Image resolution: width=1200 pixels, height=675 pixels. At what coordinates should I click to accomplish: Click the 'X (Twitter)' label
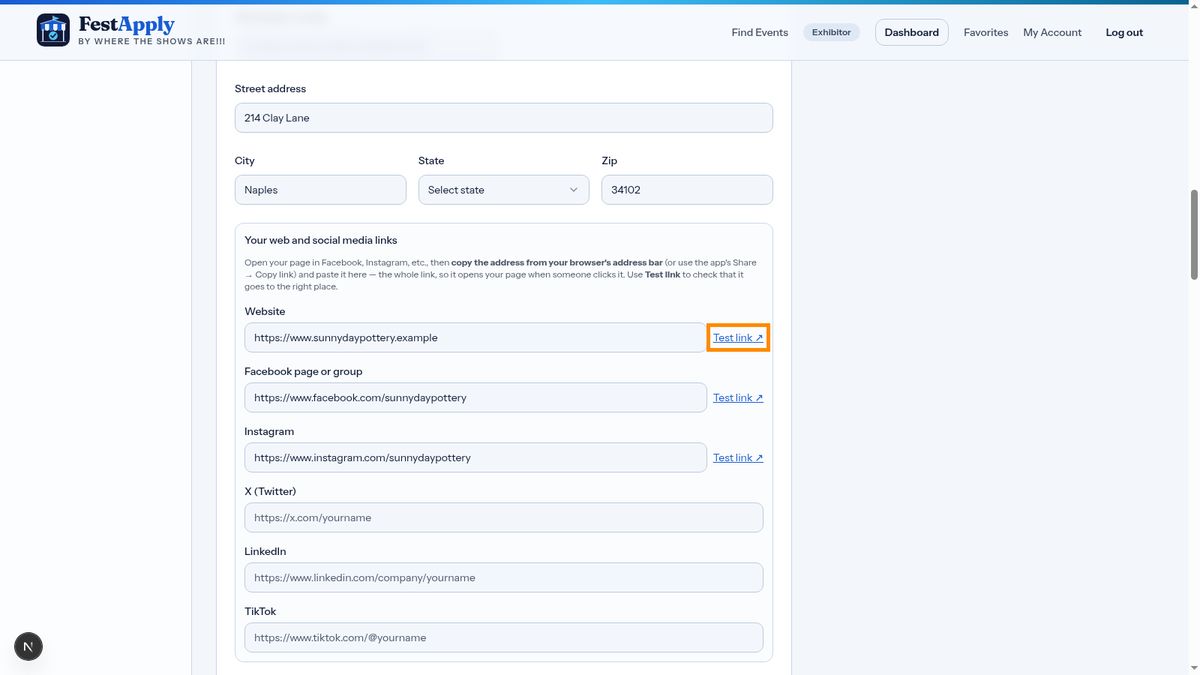(270, 492)
